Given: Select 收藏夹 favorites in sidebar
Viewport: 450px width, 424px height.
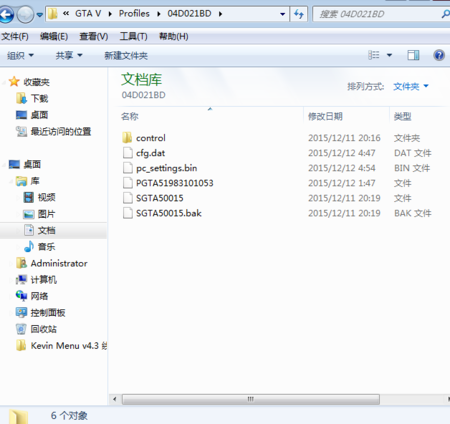Looking at the screenshot, I should [x=36, y=82].
